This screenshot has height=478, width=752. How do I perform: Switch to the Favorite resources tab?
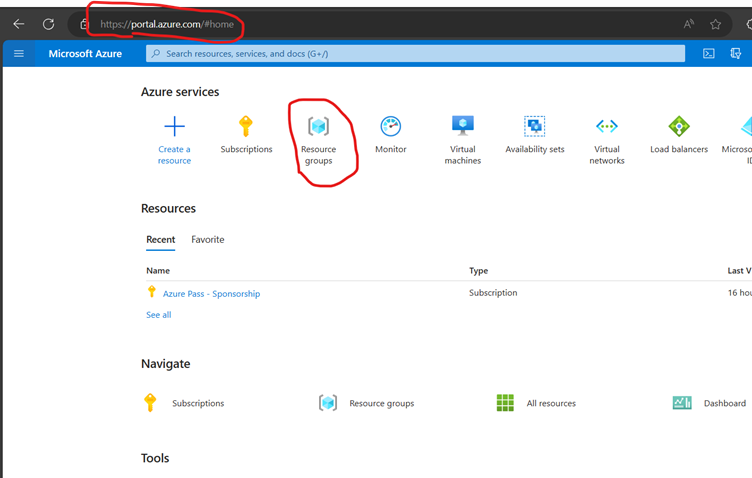pyautogui.click(x=208, y=240)
